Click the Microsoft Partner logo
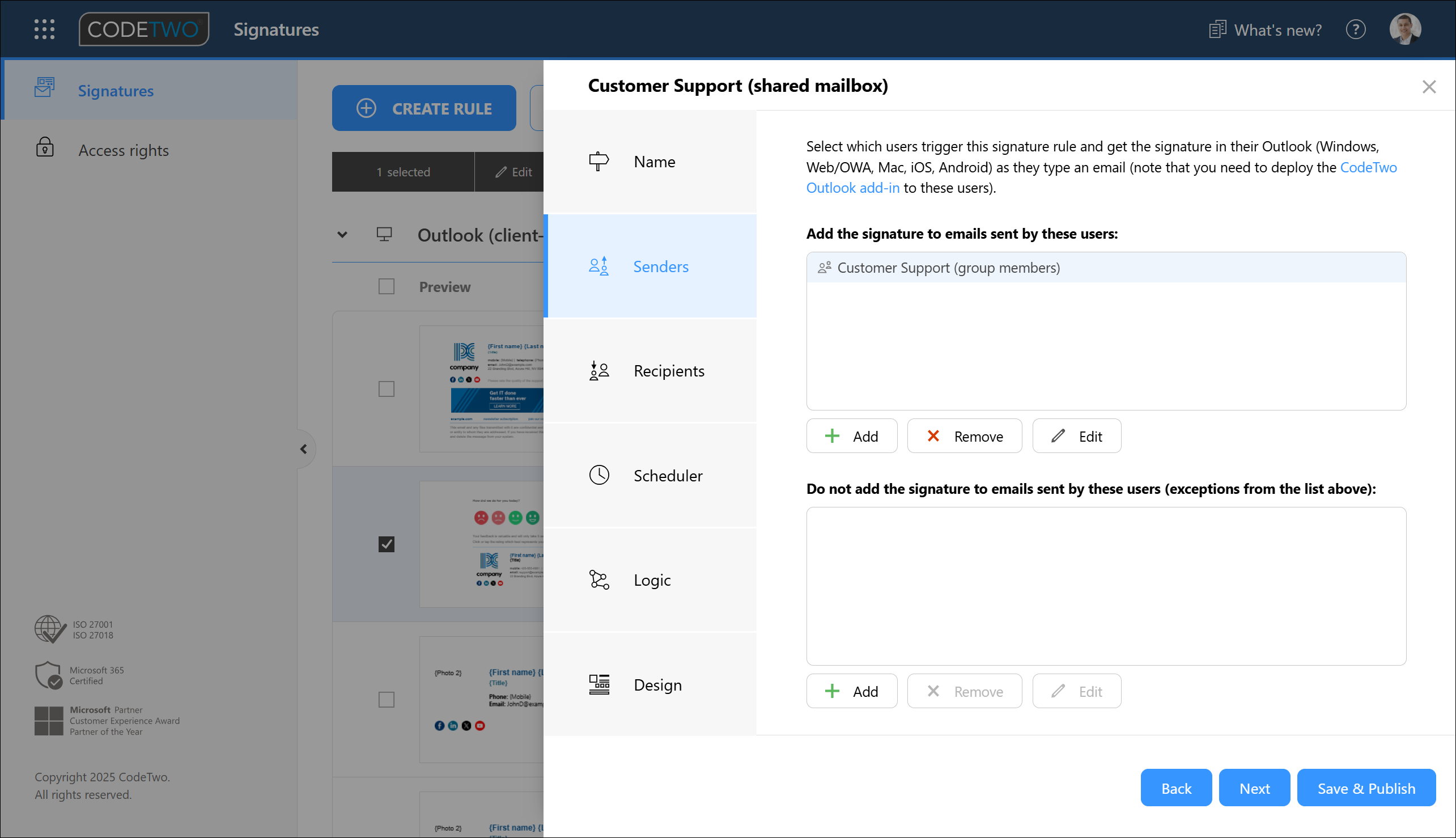The width and height of the screenshot is (1456, 838). [x=49, y=721]
